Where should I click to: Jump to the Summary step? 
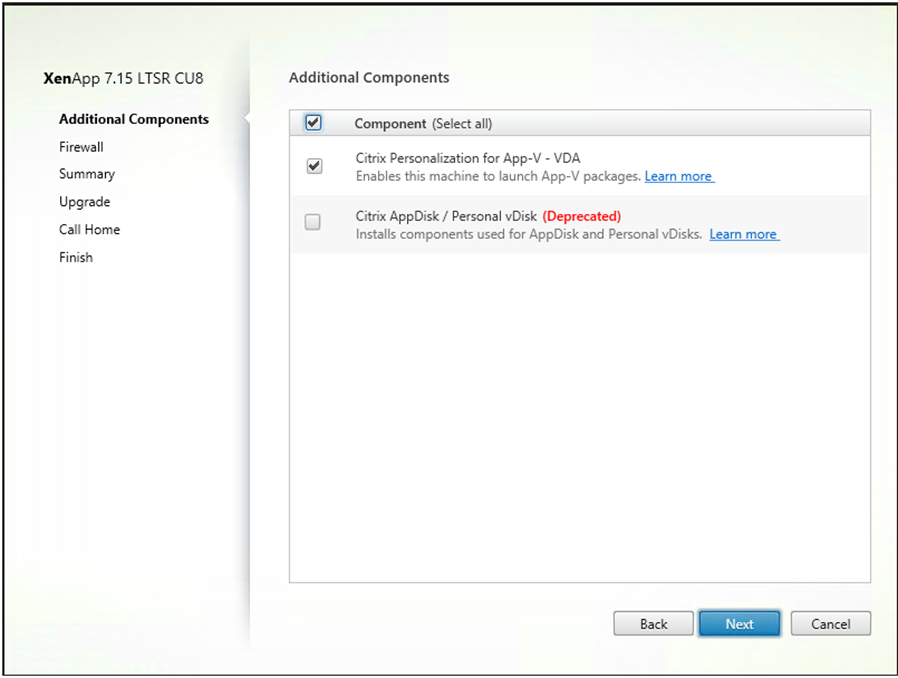coord(87,174)
